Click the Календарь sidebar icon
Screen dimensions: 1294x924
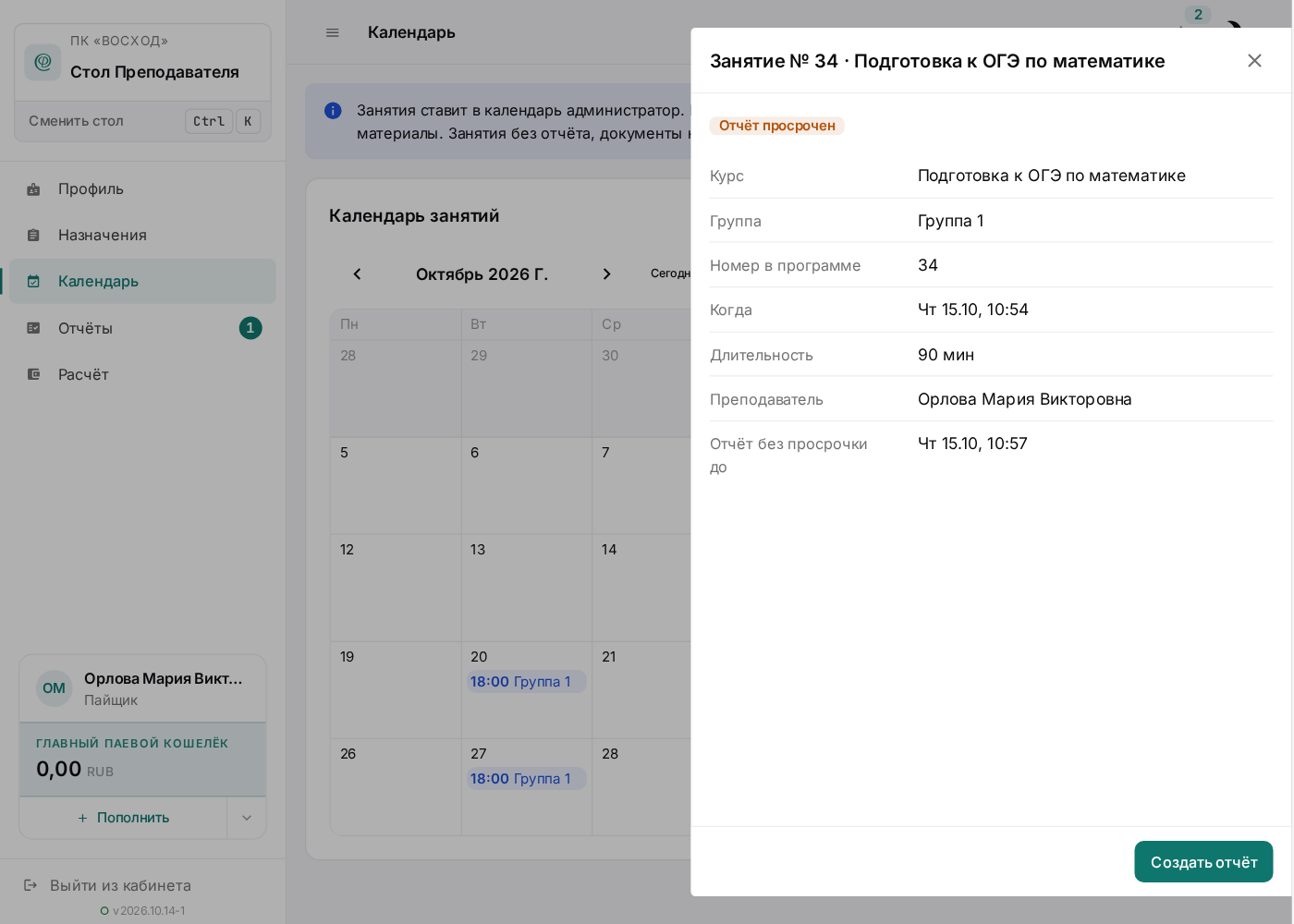click(33, 282)
